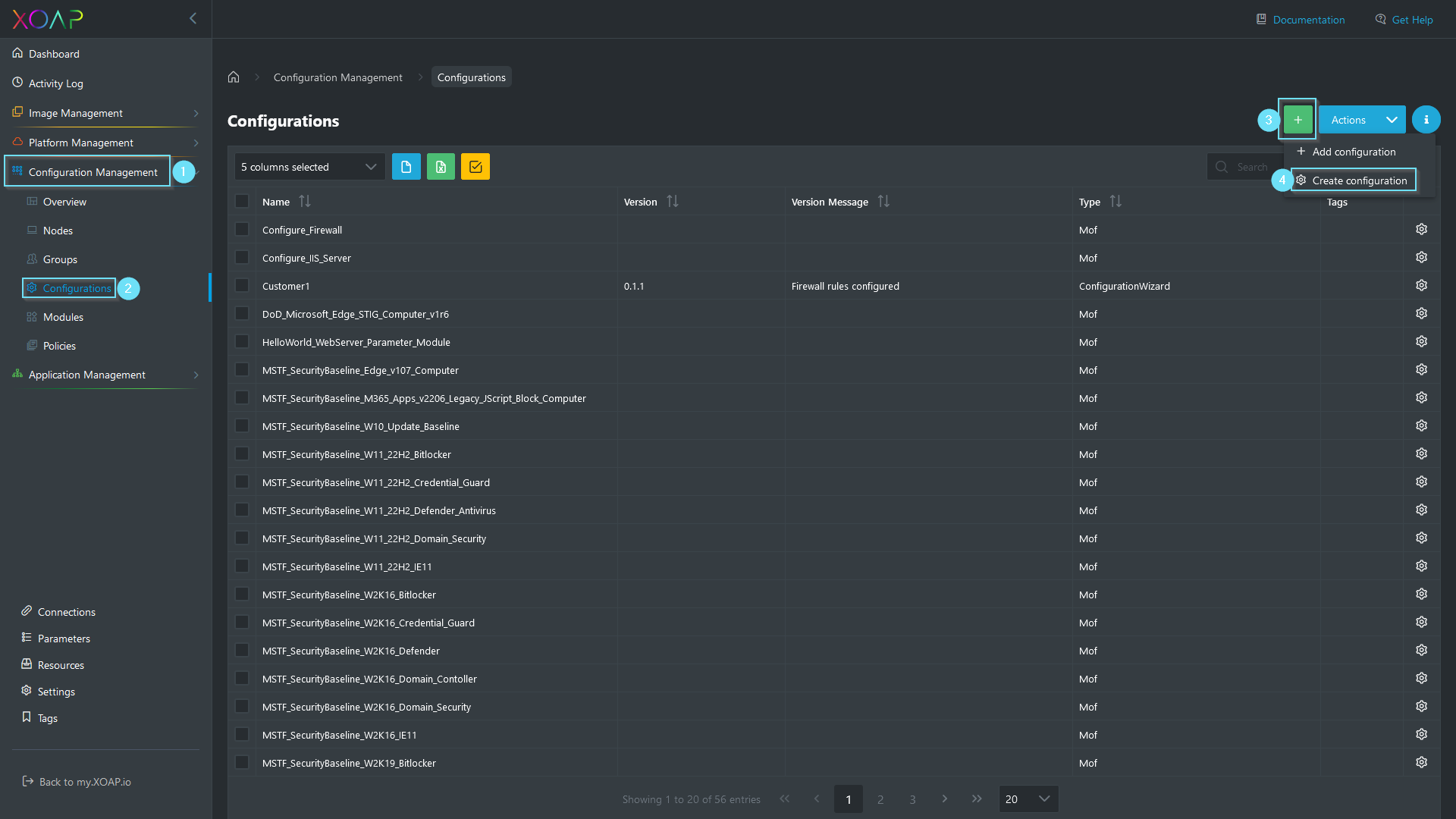Select Create configuration menu entry
The image size is (1456, 819).
[1353, 180]
